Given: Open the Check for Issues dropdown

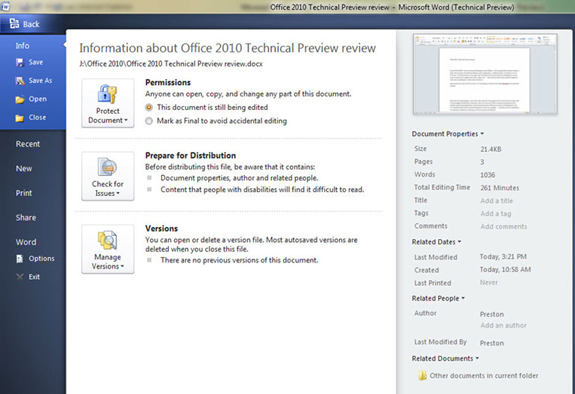Looking at the screenshot, I should click(108, 176).
